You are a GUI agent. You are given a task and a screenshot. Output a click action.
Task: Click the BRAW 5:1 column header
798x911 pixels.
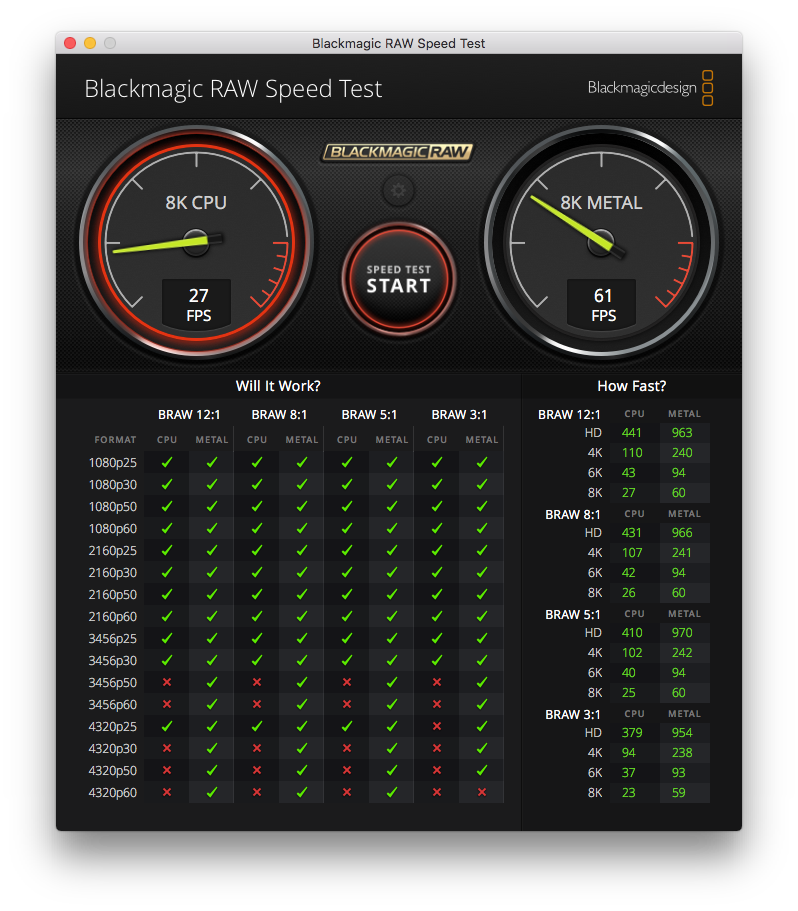click(369, 415)
